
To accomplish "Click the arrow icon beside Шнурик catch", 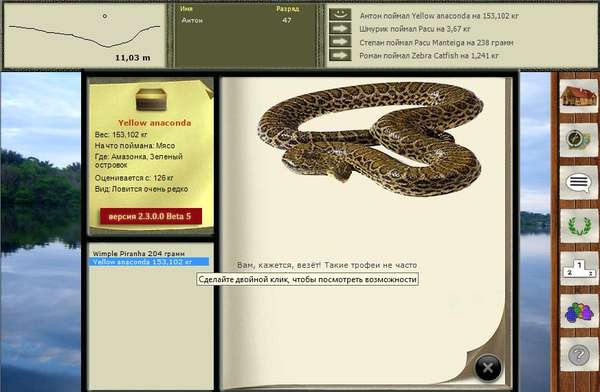I will pos(340,28).
